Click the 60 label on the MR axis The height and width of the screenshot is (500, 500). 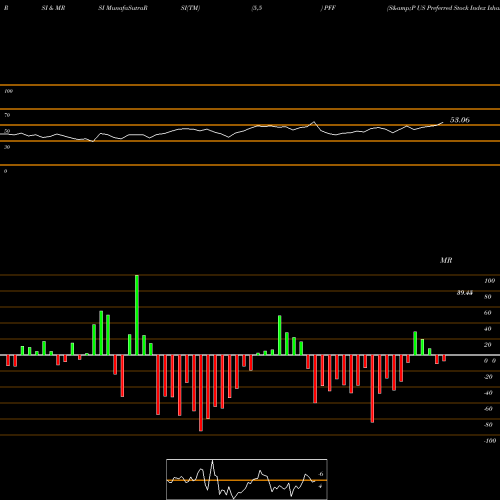(488, 313)
